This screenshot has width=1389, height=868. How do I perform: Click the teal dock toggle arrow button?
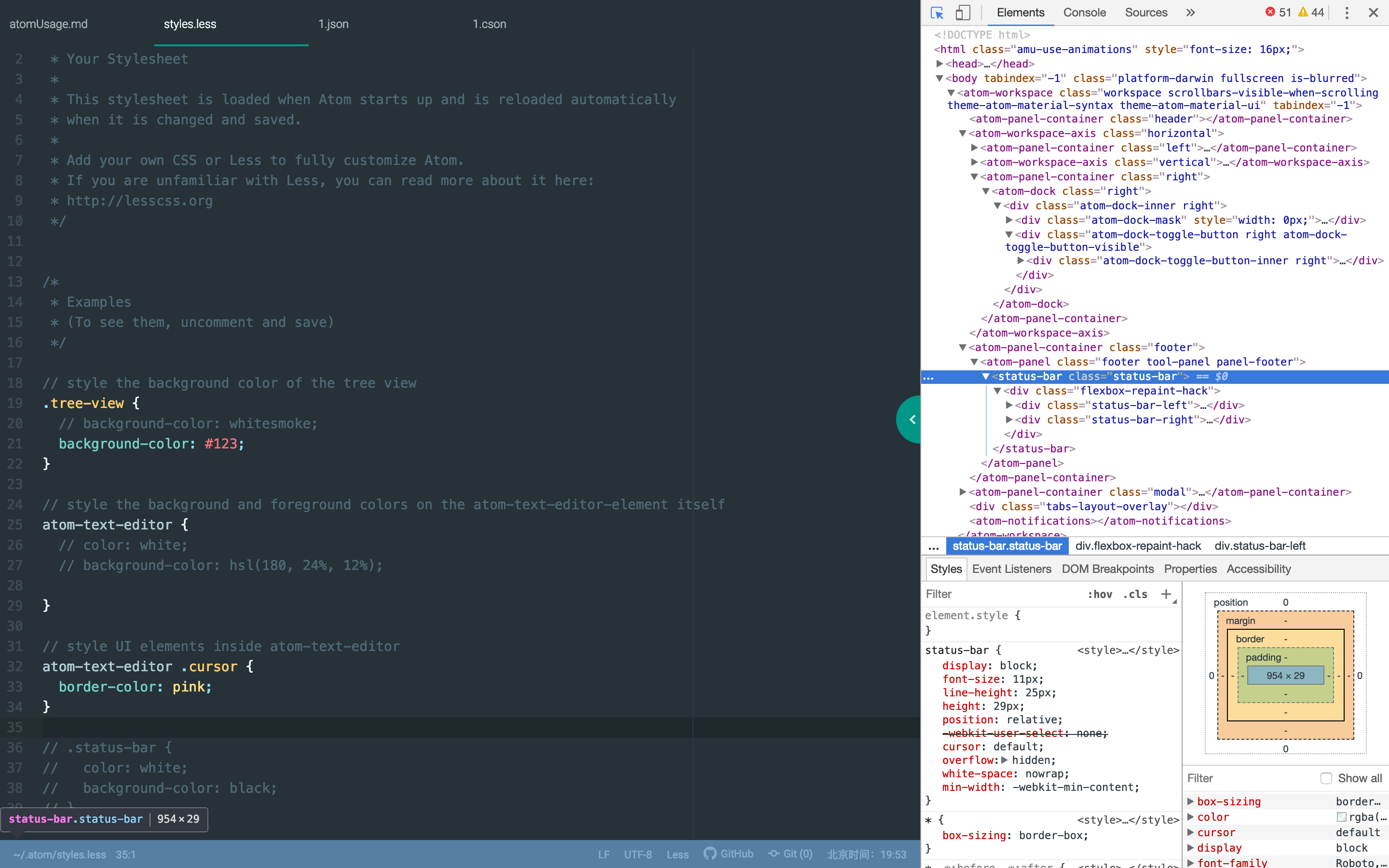coord(911,420)
